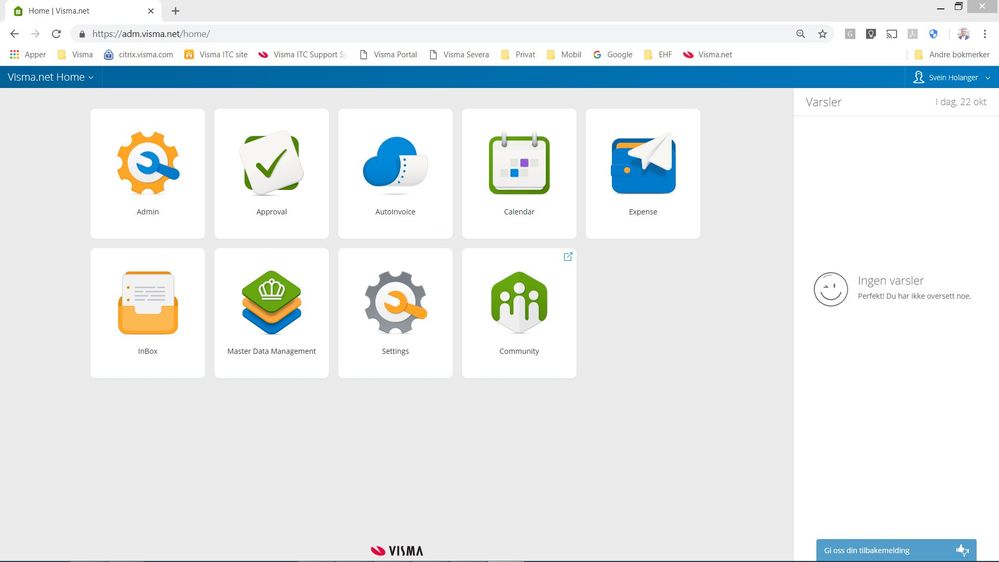Click the Ingen varsler message
The image size is (999, 562).
[891, 280]
